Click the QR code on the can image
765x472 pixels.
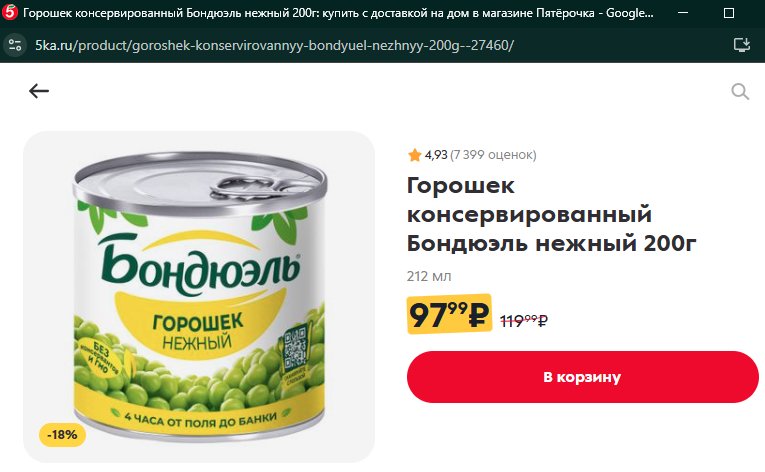coord(295,348)
